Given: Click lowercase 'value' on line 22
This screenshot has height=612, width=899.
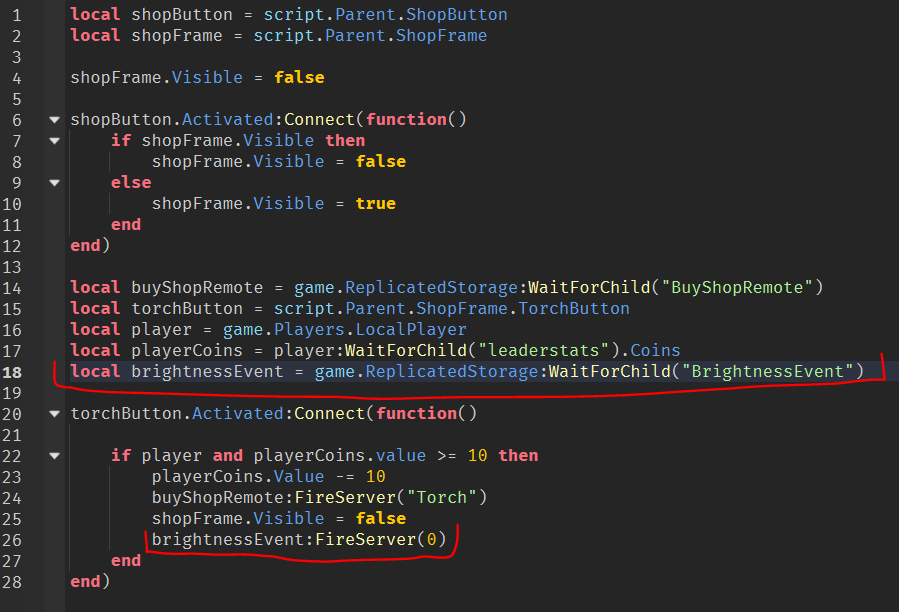Looking at the screenshot, I should (x=401, y=455).
